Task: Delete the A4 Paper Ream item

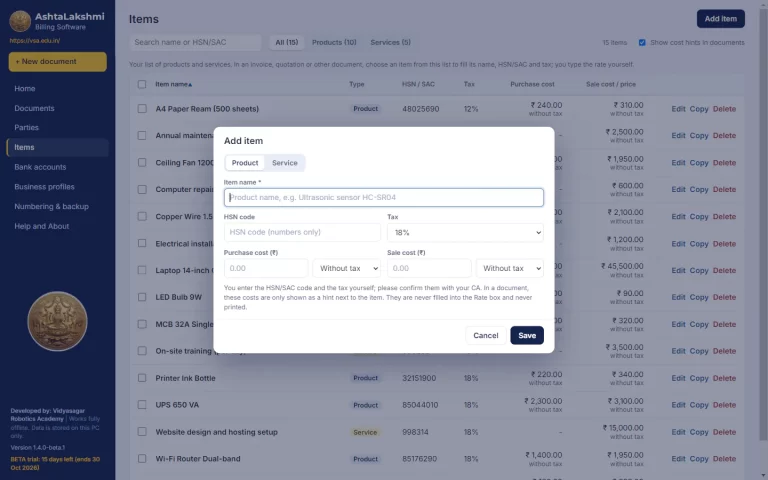Action: point(724,109)
